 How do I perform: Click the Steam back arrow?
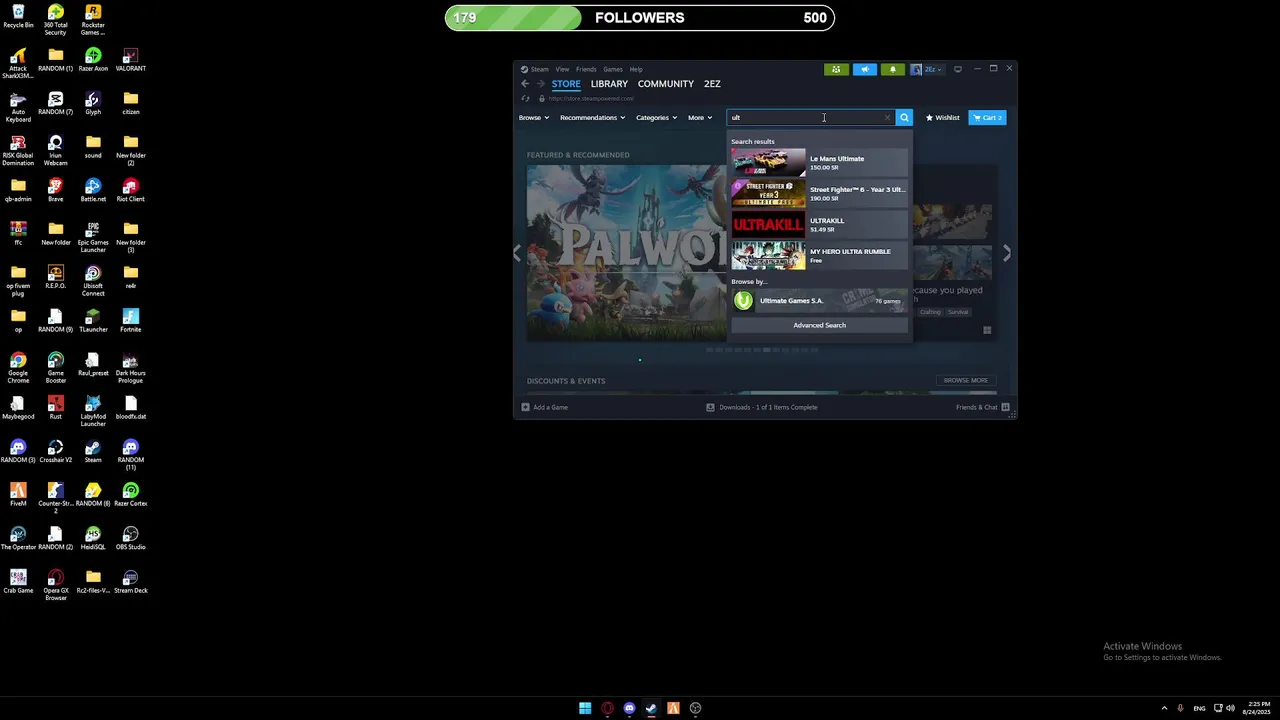click(x=525, y=84)
